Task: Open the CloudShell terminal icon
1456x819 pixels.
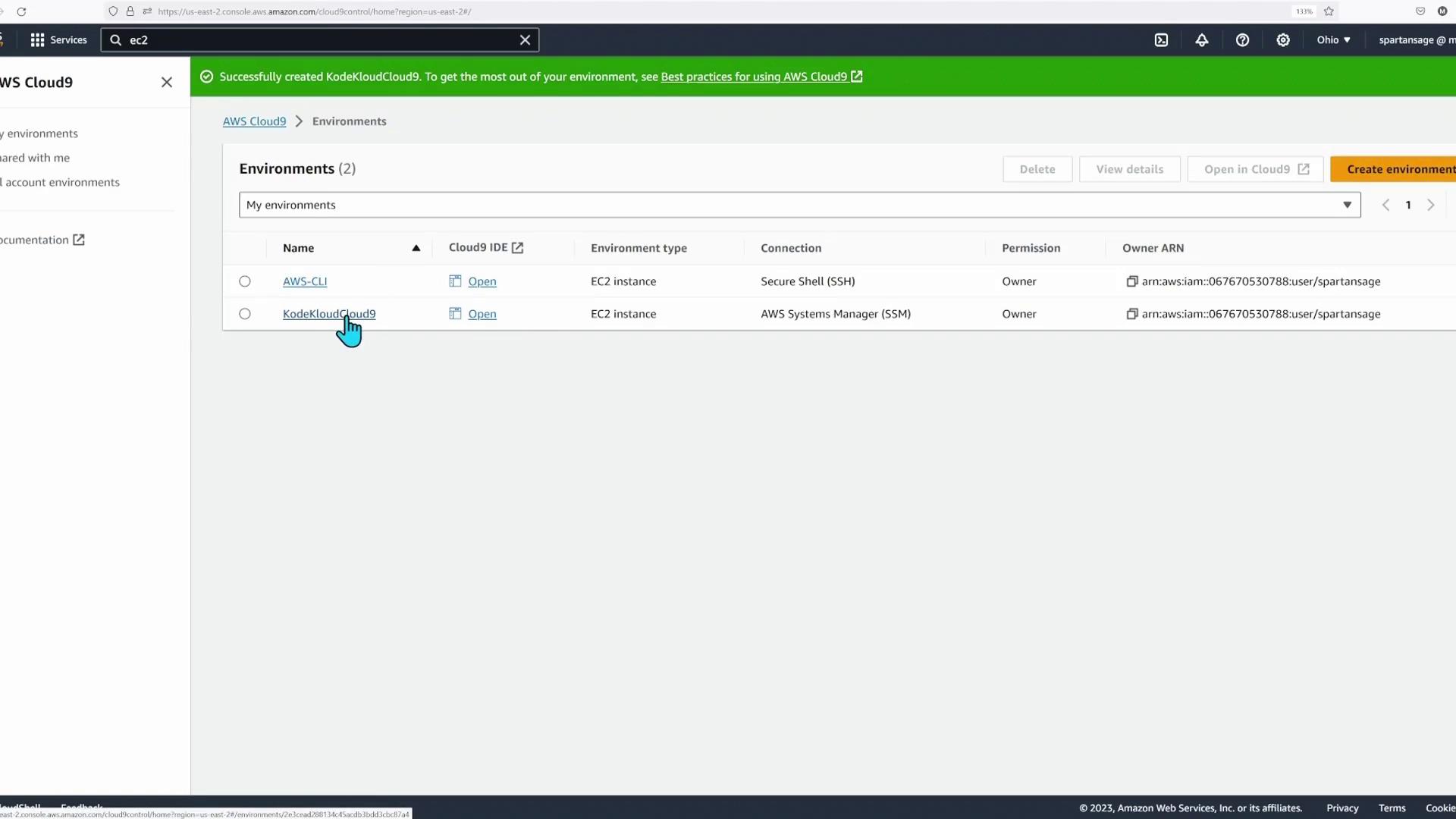Action: tap(1161, 40)
